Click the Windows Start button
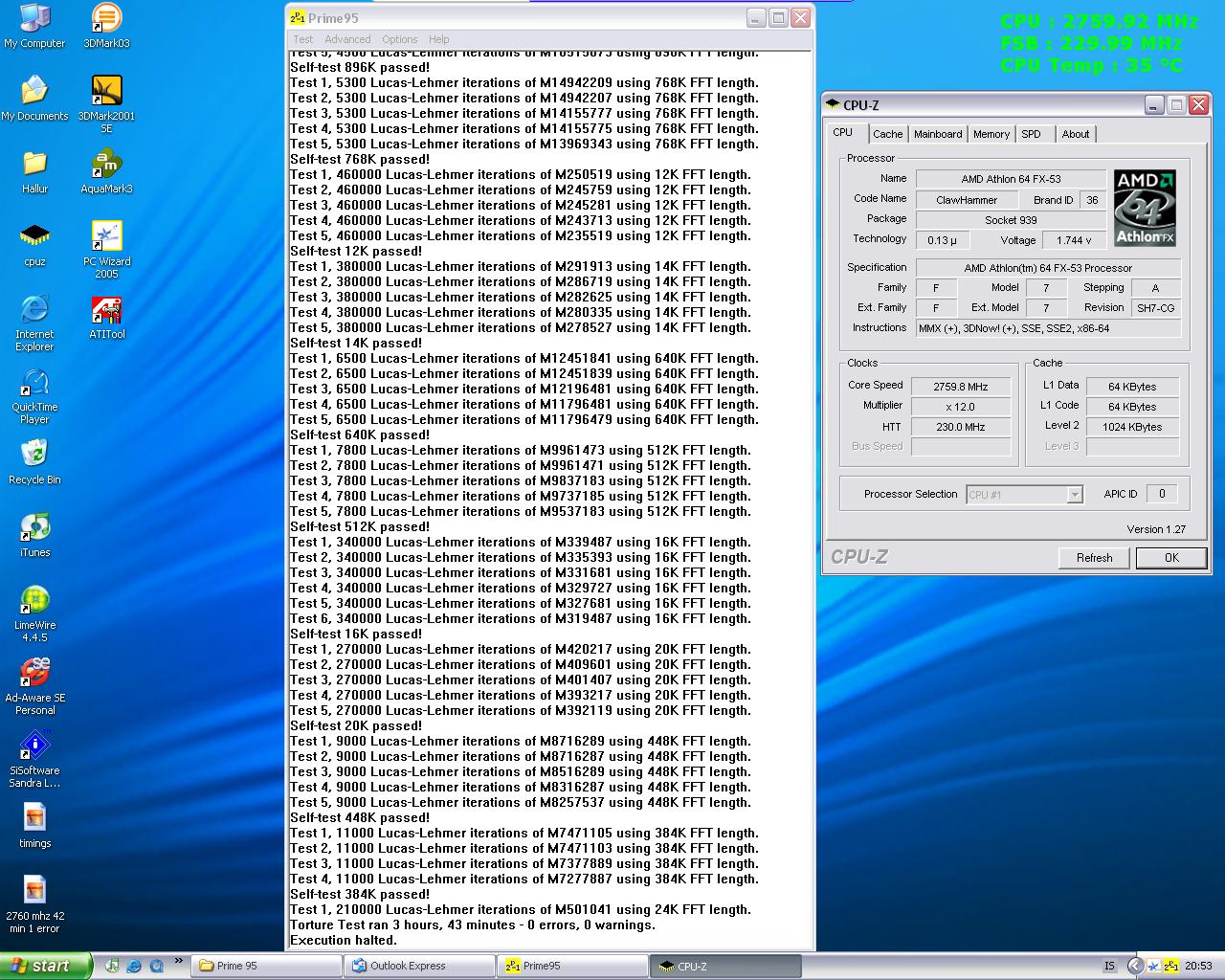The image size is (1225, 980). click(45, 966)
